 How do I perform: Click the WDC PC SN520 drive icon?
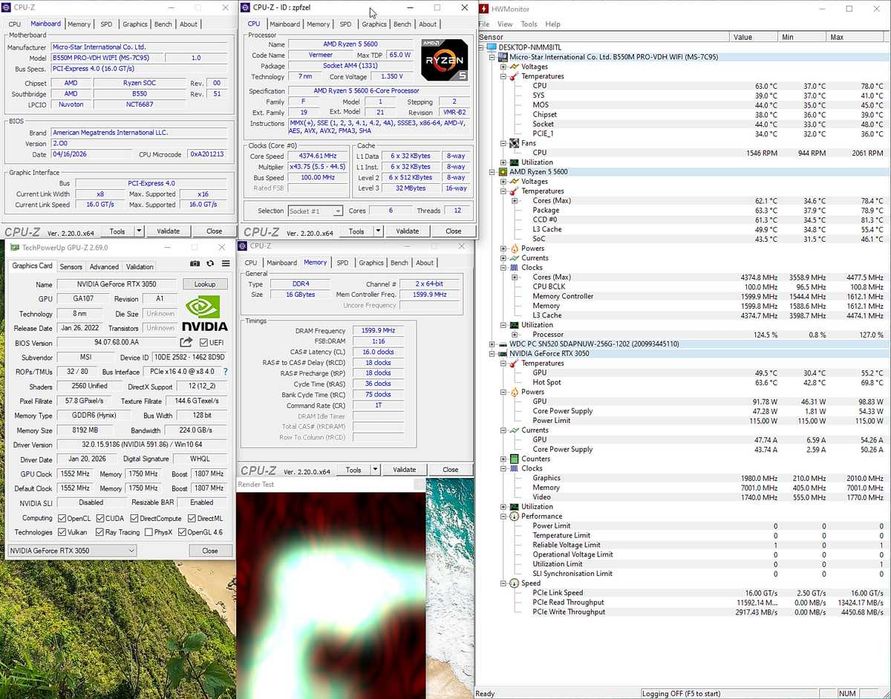click(x=503, y=344)
